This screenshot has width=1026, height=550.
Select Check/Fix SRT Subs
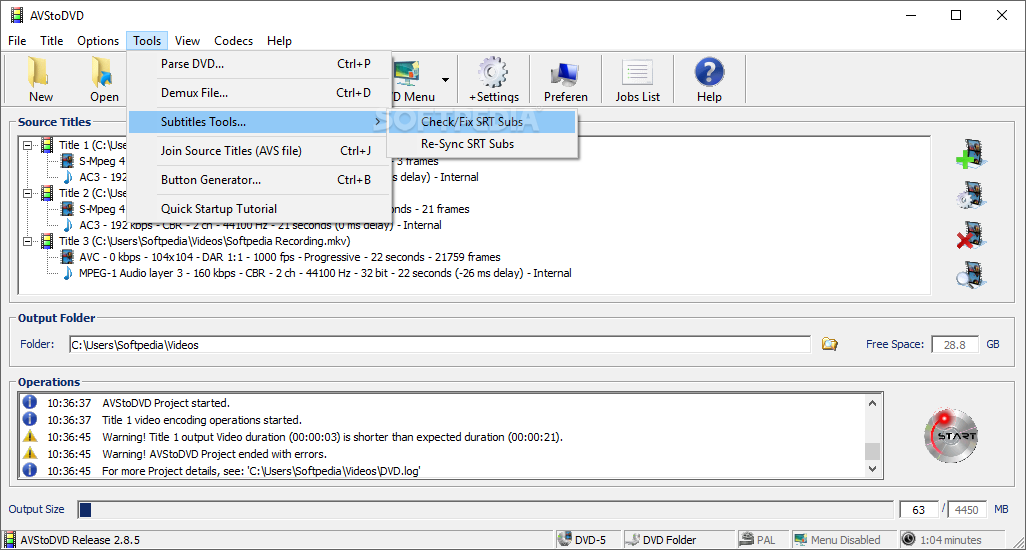click(482, 122)
